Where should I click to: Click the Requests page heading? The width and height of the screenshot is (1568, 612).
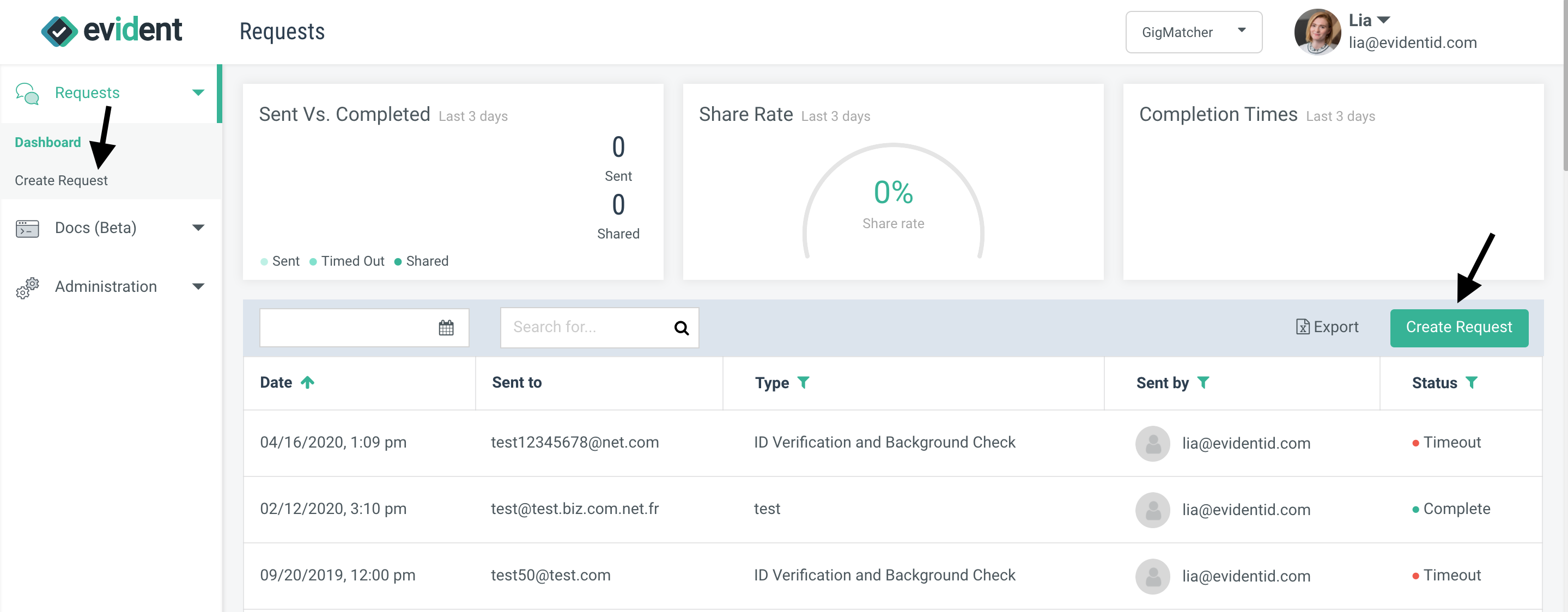pos(282,32)
